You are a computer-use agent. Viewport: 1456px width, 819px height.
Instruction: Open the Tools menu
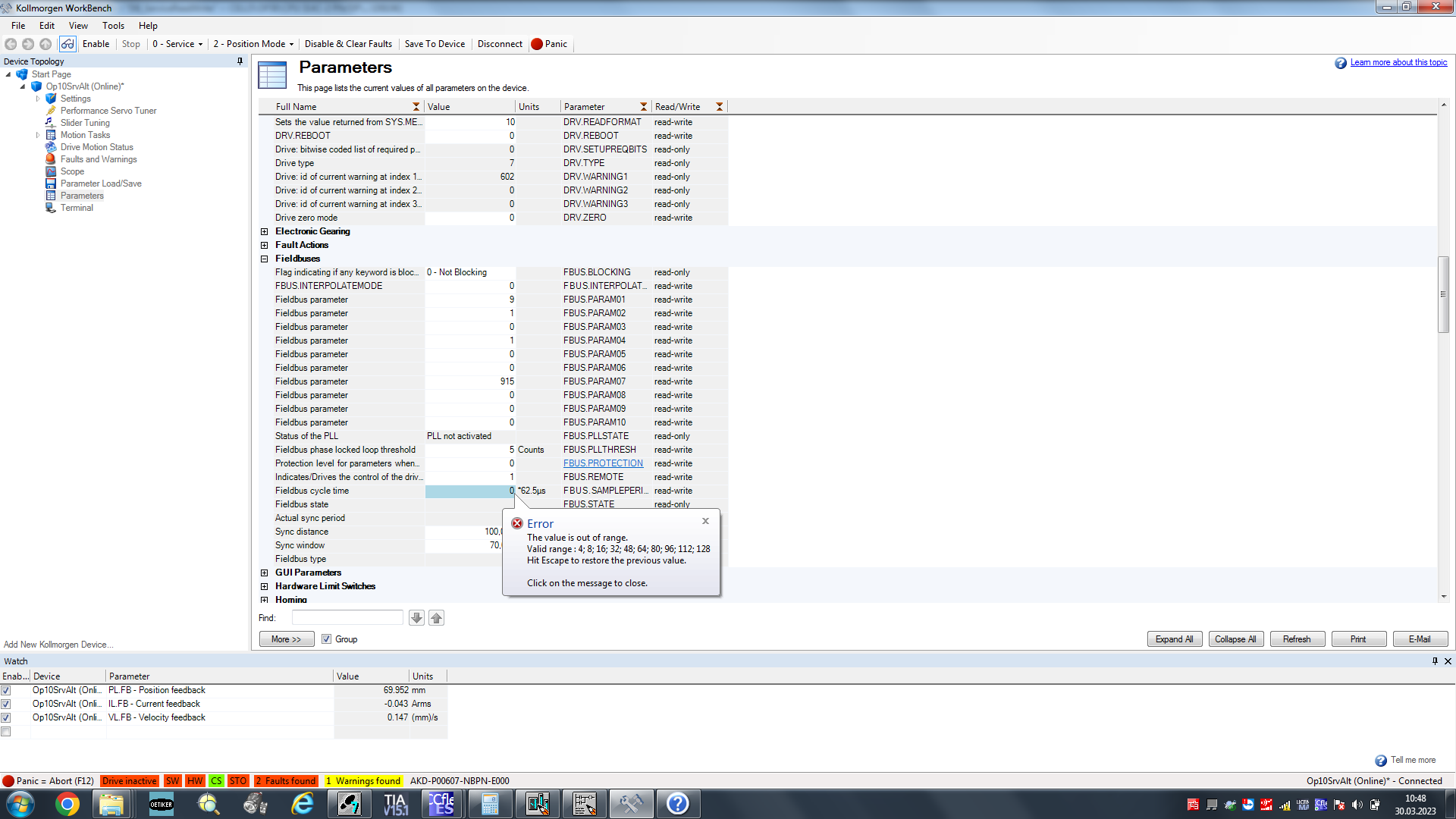113,26
